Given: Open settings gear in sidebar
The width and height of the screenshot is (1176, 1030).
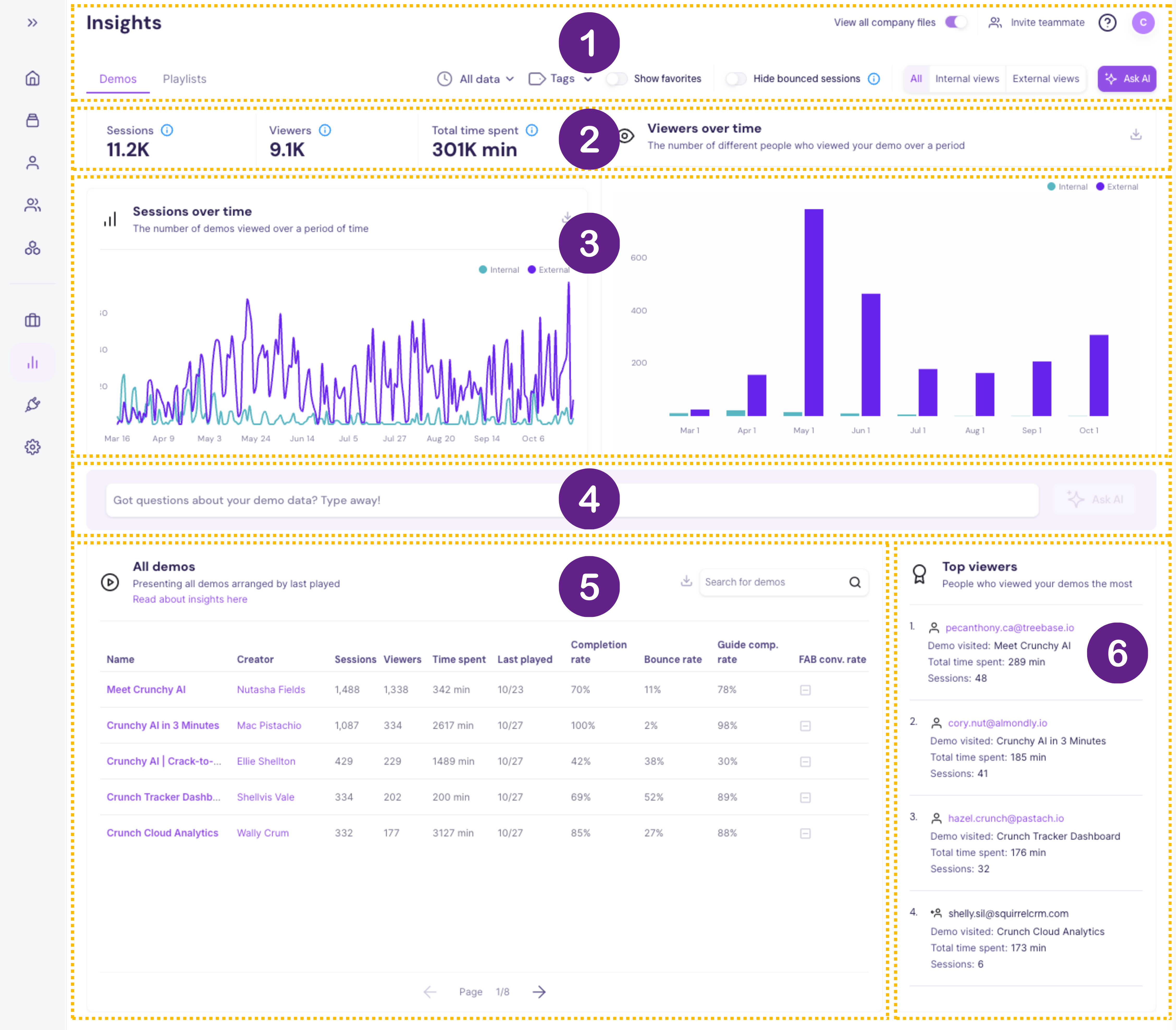Looking at the screenshot, I should pyautogui.click(x=33, y=447).
